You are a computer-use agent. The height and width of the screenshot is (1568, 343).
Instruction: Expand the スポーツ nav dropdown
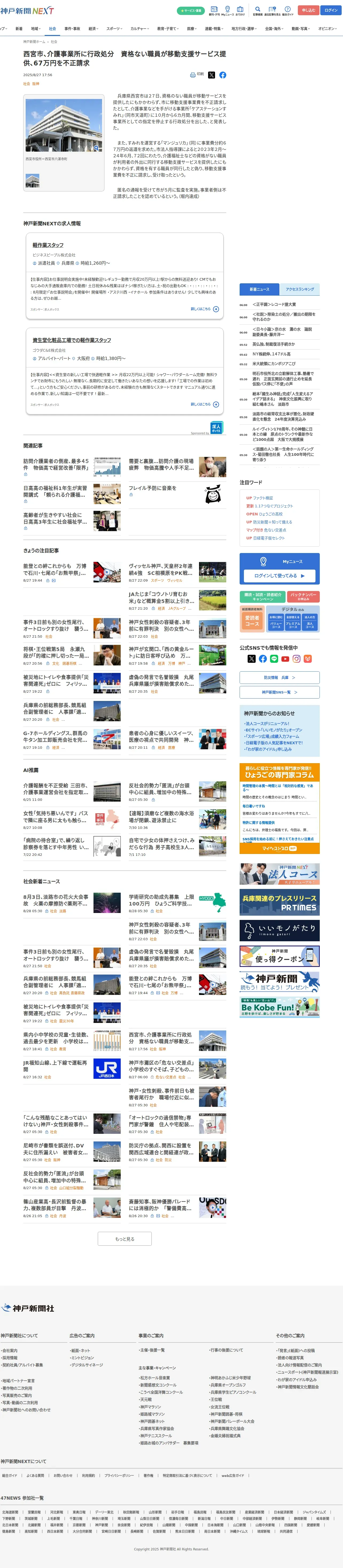coord(115,29)
